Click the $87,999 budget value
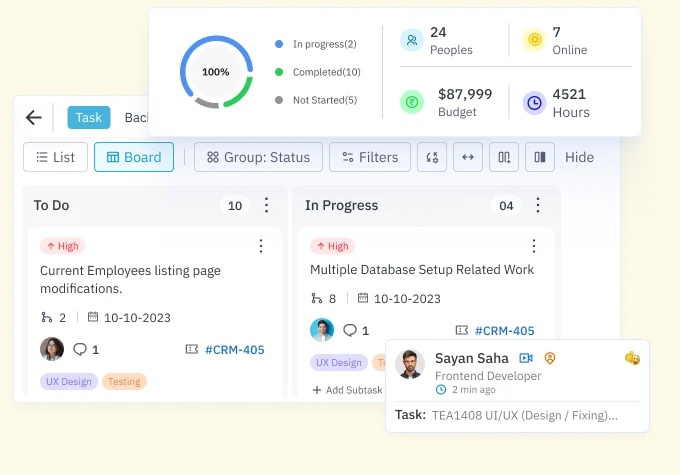This screenshot has width=680, height=475. tap(465, 94)
